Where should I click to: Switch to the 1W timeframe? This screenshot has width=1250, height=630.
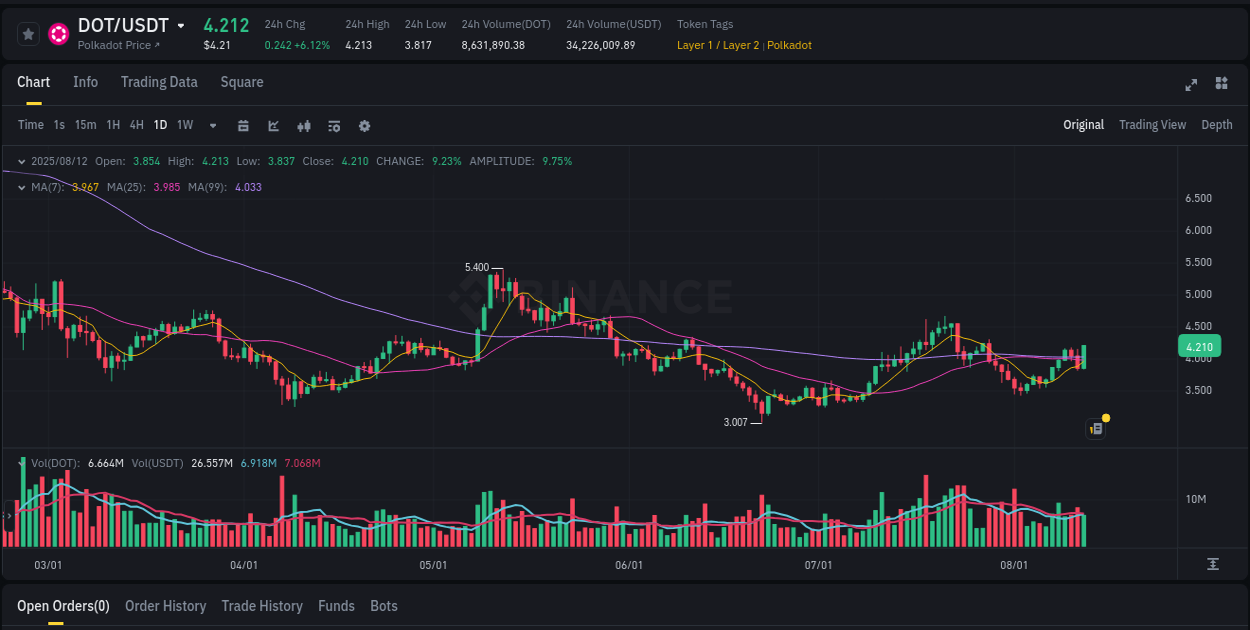pos(184,125)
